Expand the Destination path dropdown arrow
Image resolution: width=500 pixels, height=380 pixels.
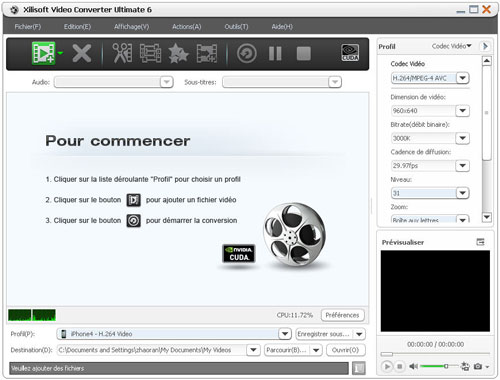tap(253, 350)
